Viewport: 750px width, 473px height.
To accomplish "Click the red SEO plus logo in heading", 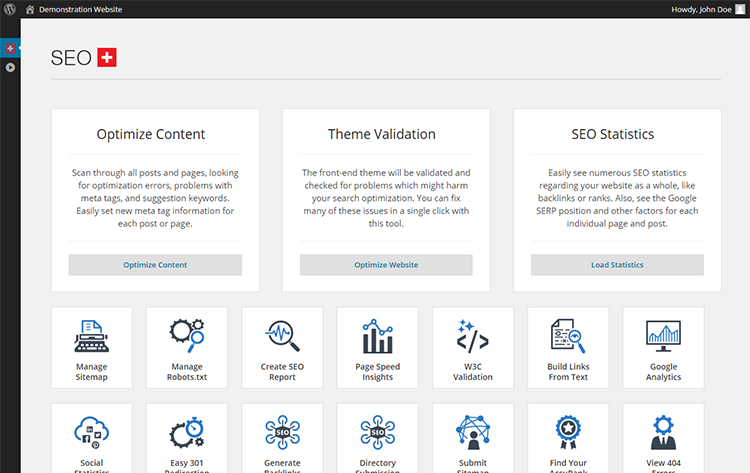I will click(x=107, y=57).
